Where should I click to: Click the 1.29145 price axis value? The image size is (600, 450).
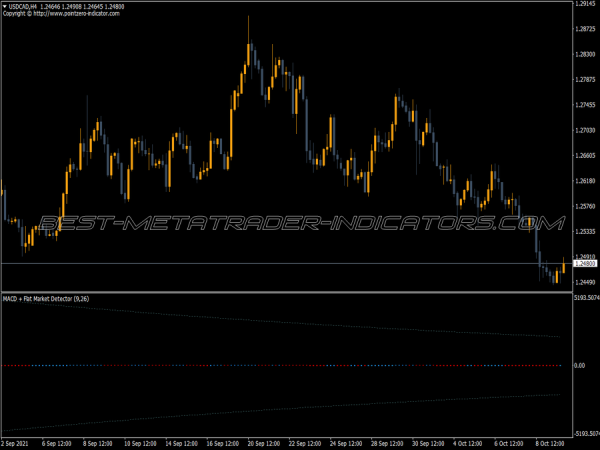[585, 3]
